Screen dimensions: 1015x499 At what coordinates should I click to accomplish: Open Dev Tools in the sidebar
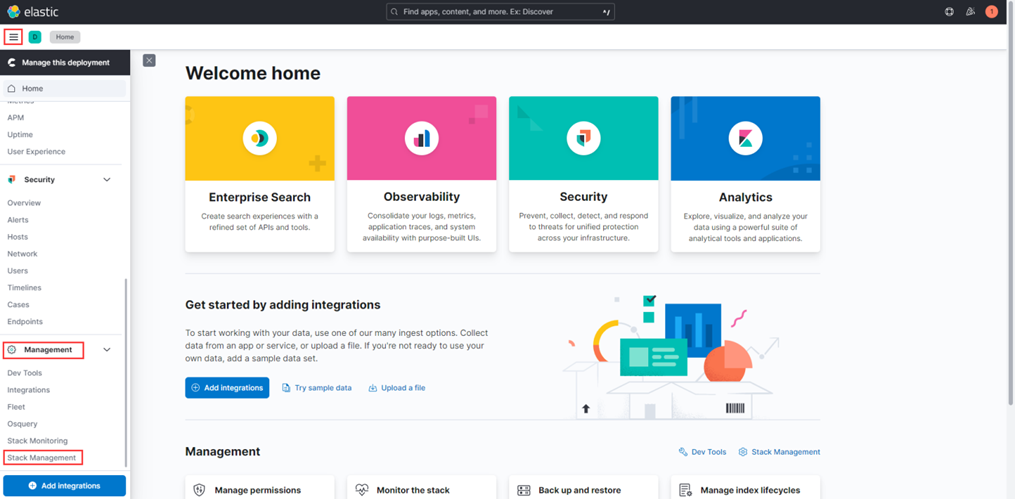tap(25, 373)
